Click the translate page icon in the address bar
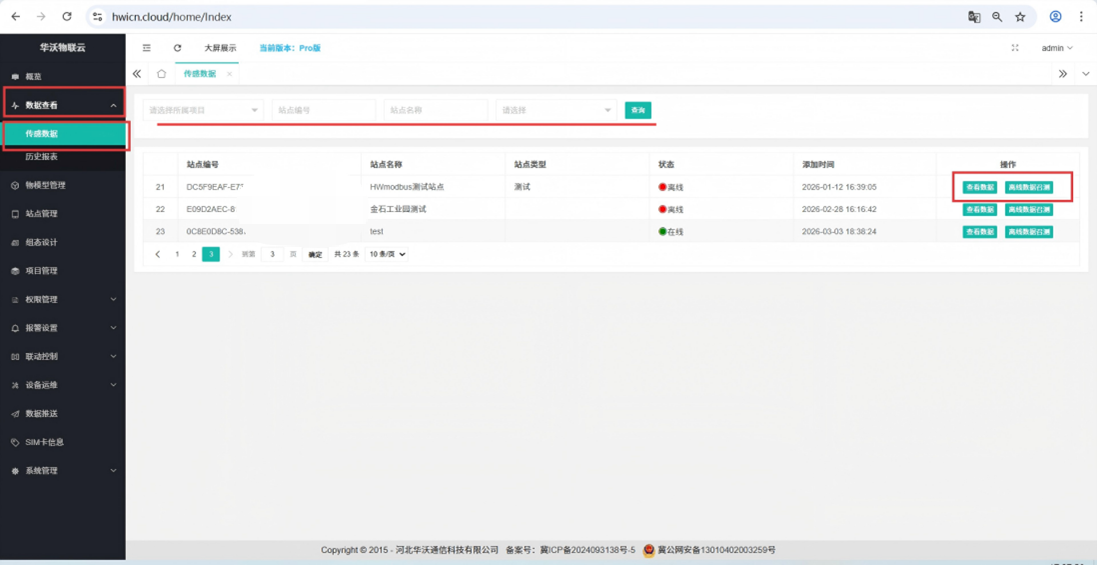Viewport: 1097px width, 565px height. tap(974, 17)
